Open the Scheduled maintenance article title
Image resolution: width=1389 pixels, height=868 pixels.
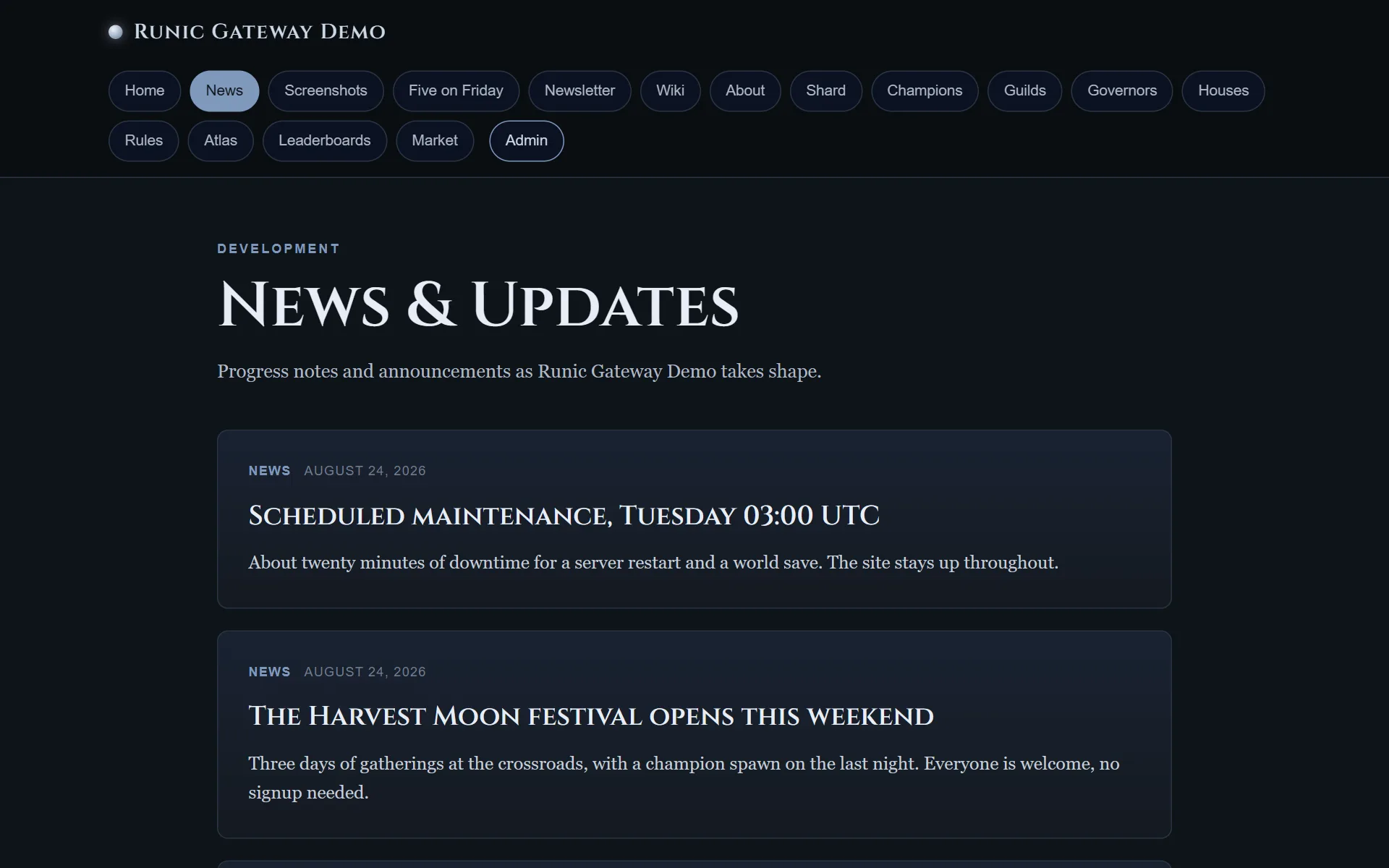(564, 516)
